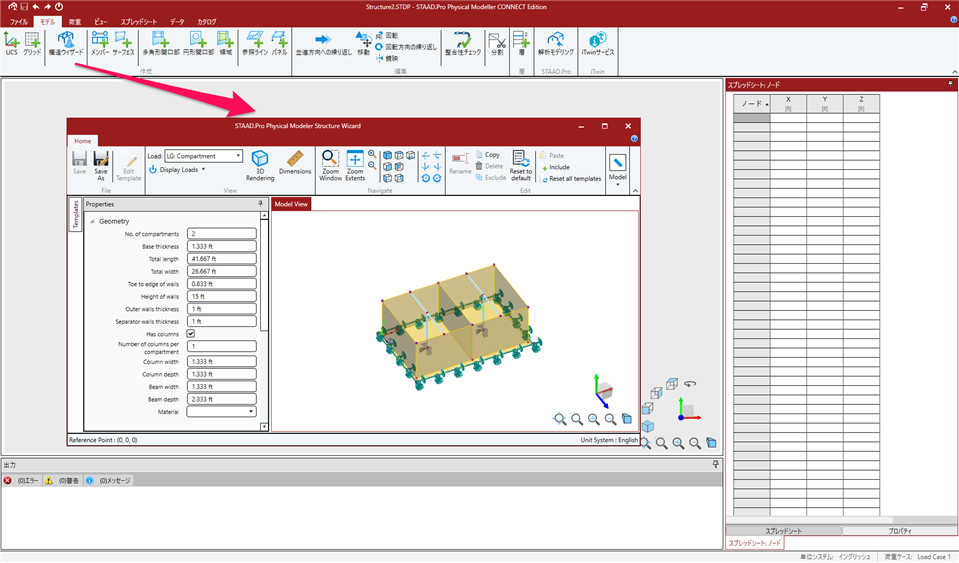Switch to the カタログ ribbon tab
959x563 pixels.
(x=207, y=21)
